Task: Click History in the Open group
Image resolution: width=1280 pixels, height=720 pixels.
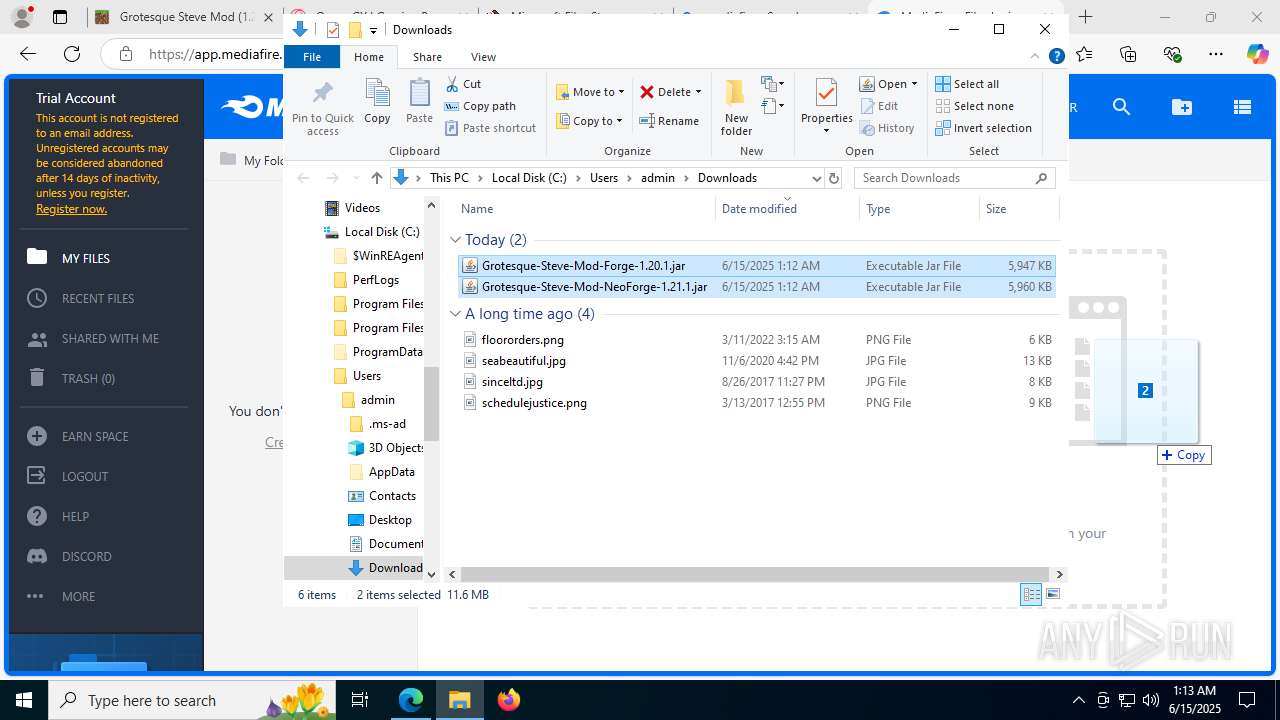Action: (886, 128)
